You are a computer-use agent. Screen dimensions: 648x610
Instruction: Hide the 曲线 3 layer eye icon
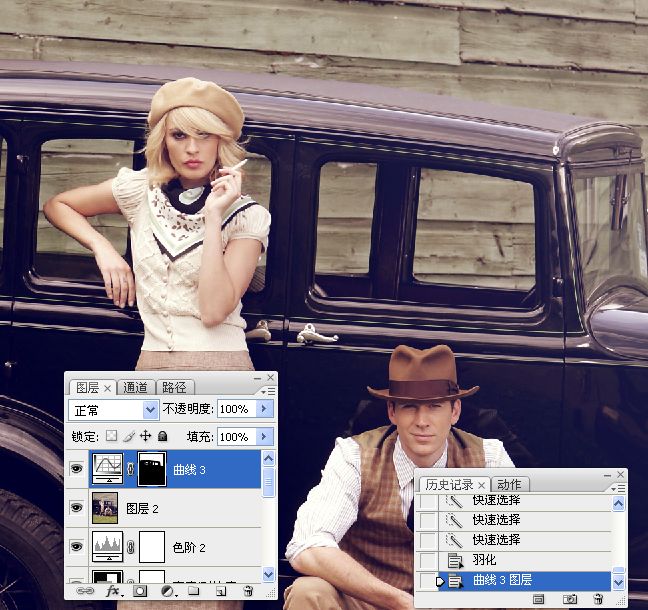(77, 468)
